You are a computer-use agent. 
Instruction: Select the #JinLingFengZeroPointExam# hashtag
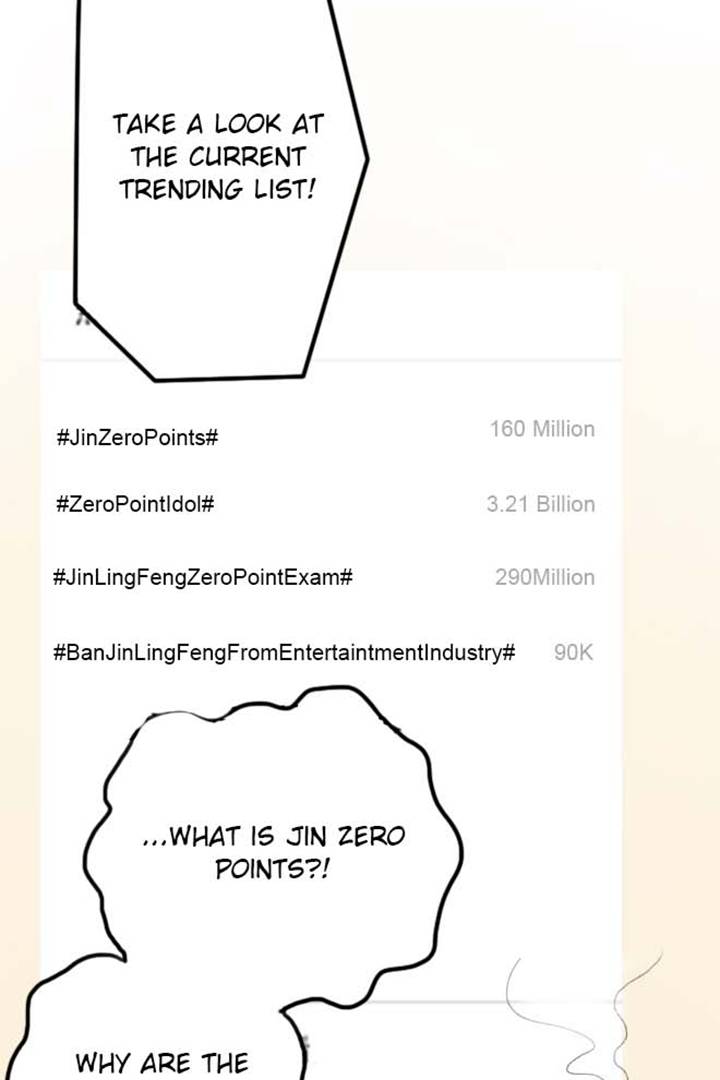(202, 577)
